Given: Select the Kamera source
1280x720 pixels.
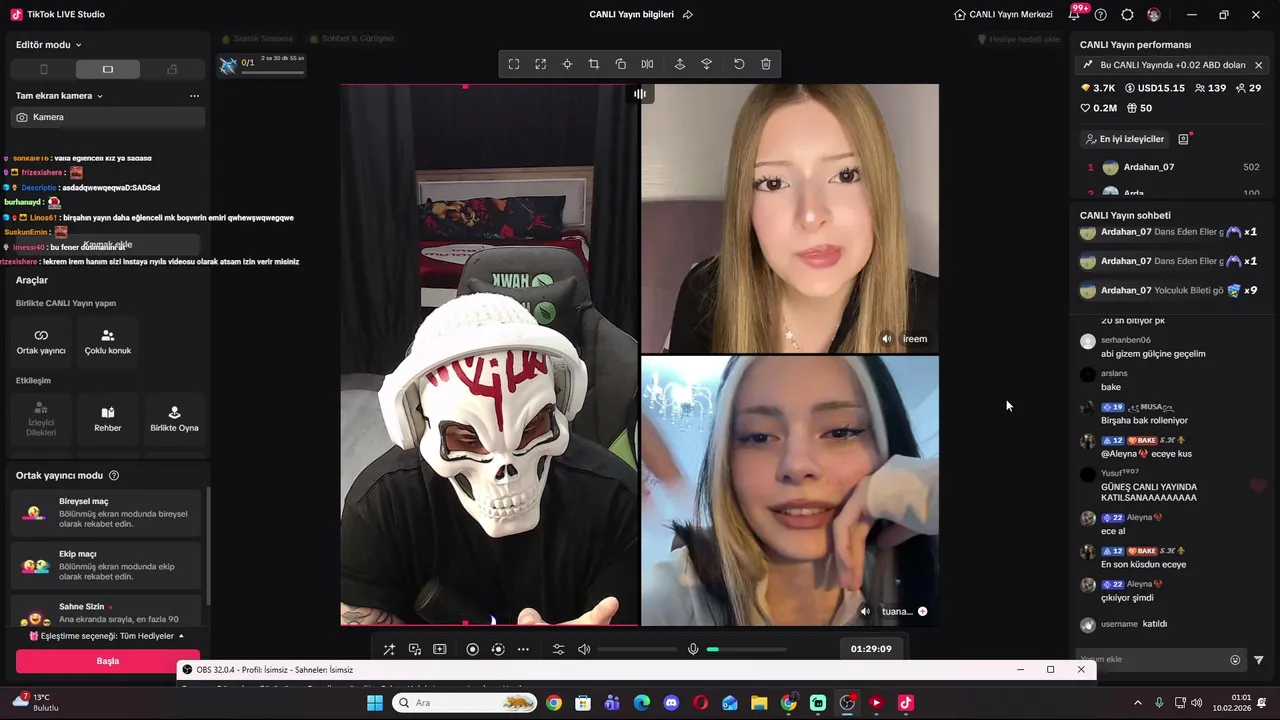Looking at the screenshot, I should (108, 117).
